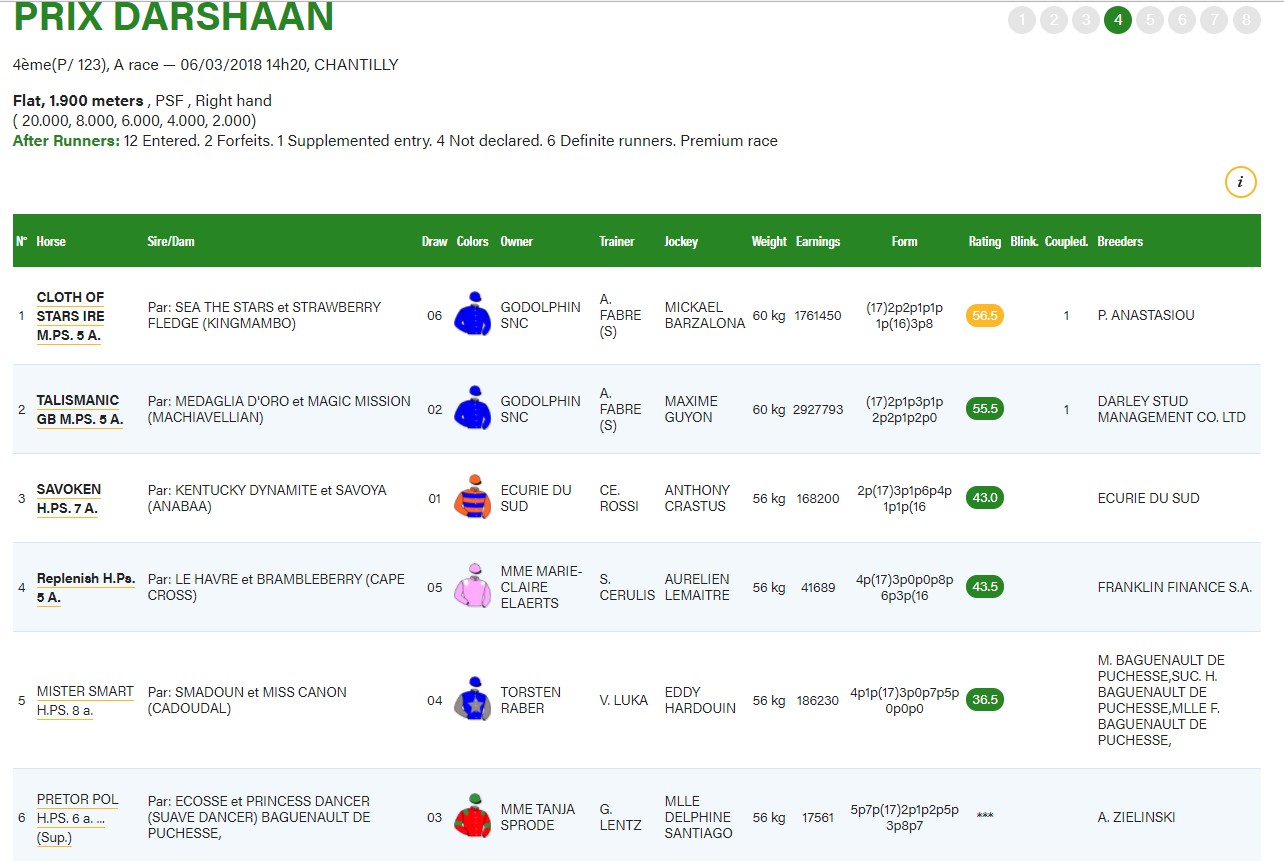This screenshot has width=1284, height=861.
Task: Switch to race number 5
Action: [x=1150, y=20]
